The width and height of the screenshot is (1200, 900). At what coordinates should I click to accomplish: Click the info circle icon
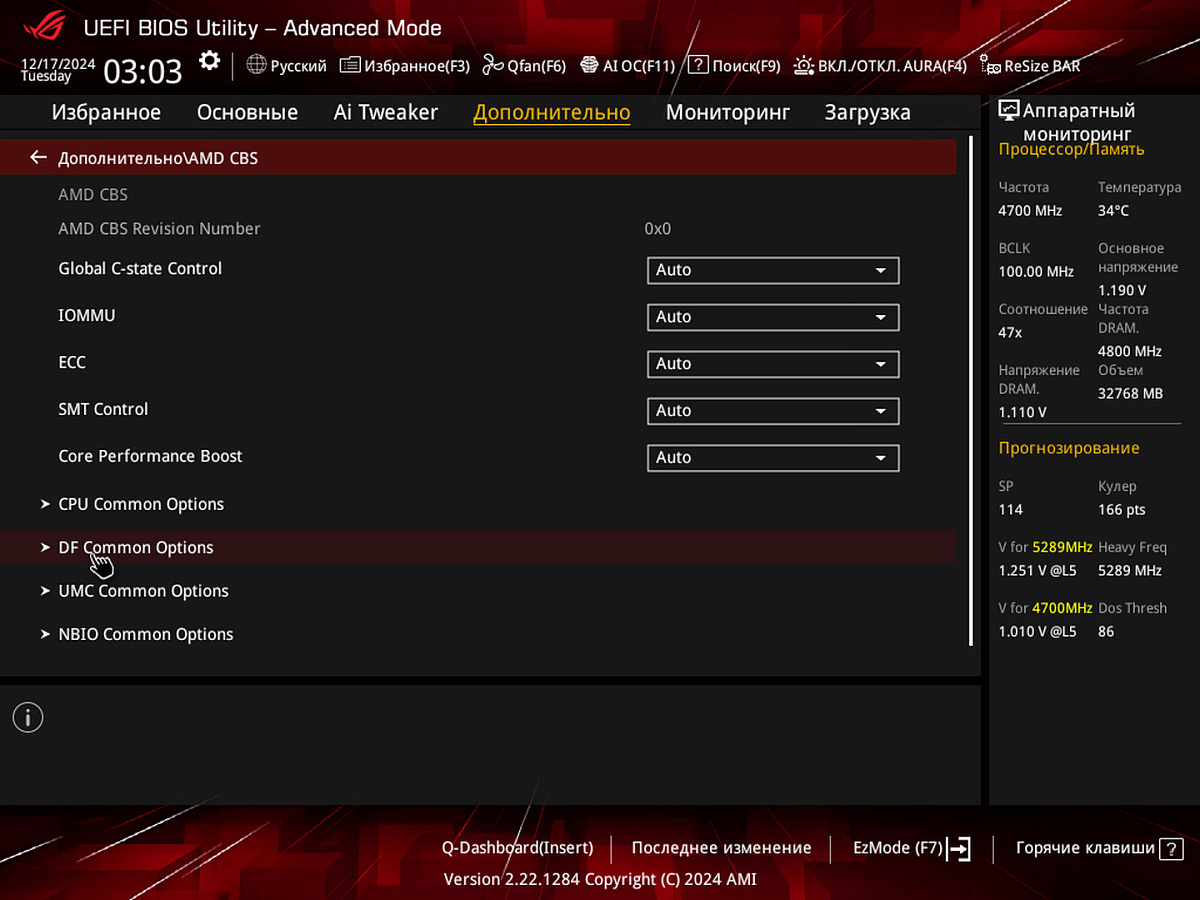28,717
